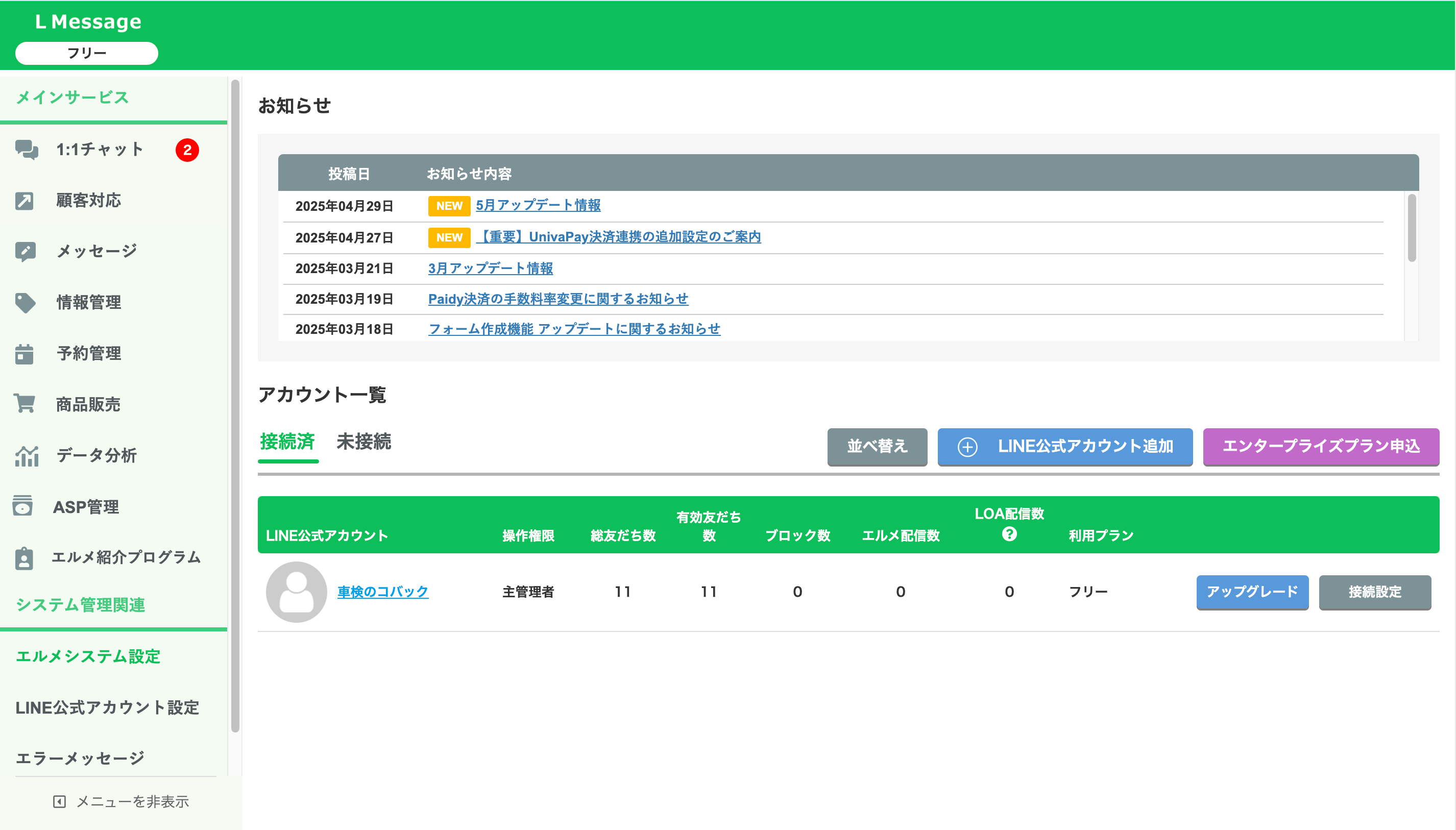Viewport: 1456px width, 830px height.
Task: Click the 並べ替え button
Action: [x=877, y=446]
